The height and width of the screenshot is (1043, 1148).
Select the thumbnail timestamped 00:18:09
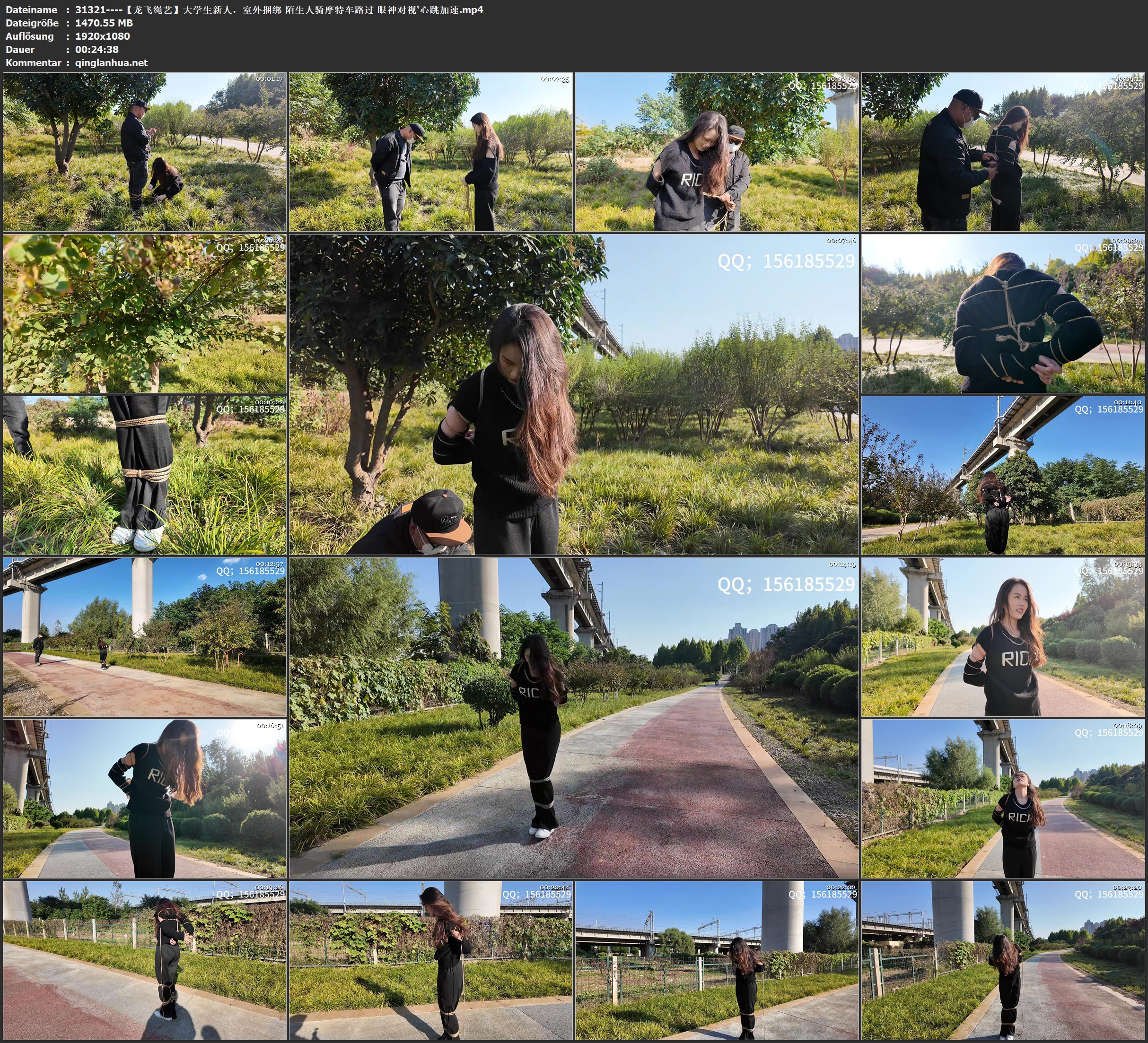click(x=1003, y=799)
